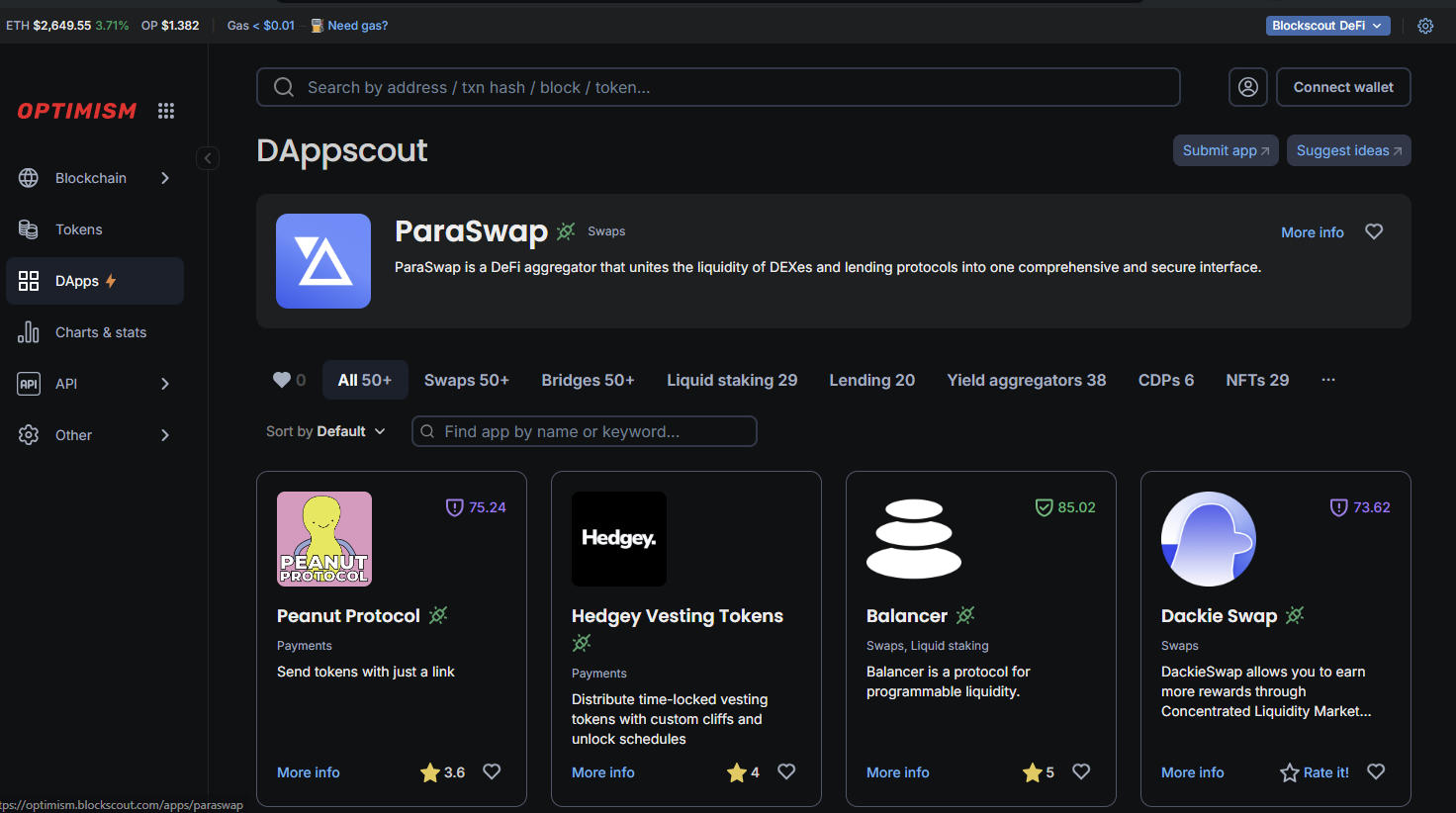Collapse the sidebar with the chevron button
The height and width of the screenshot is (813, 1456).
208,158
